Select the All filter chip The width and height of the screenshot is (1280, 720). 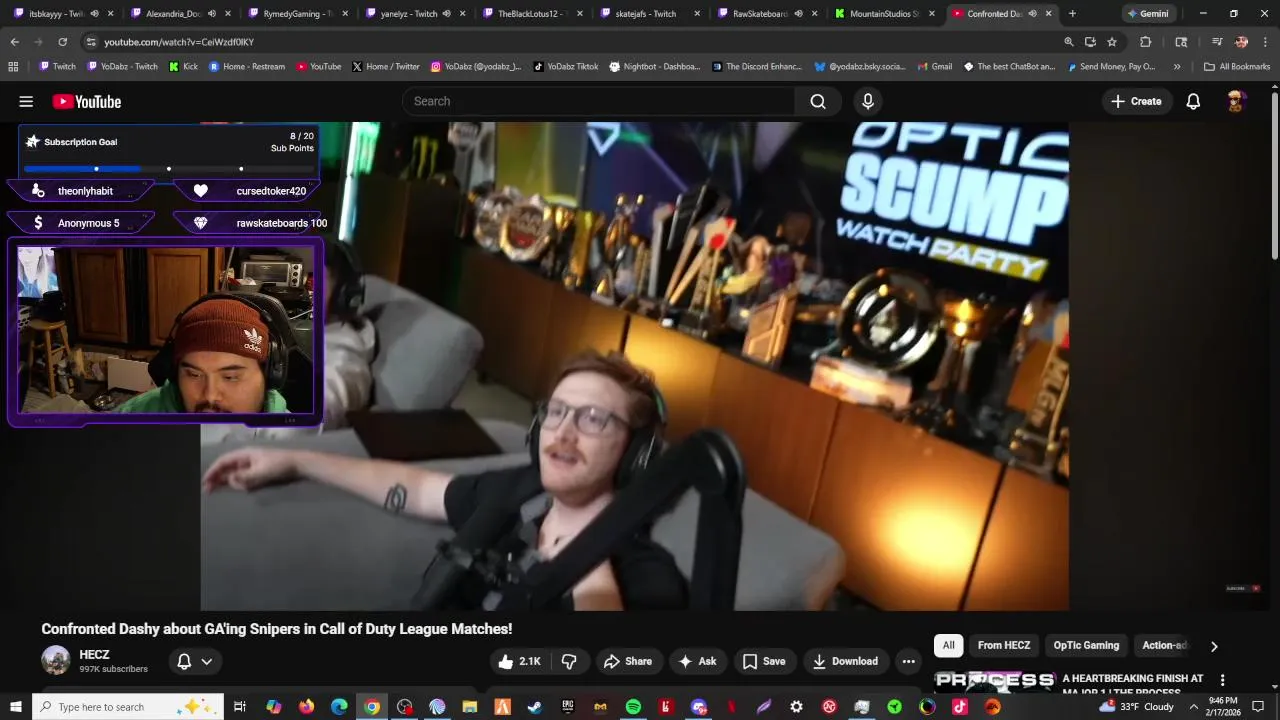[x=948, y=645]
